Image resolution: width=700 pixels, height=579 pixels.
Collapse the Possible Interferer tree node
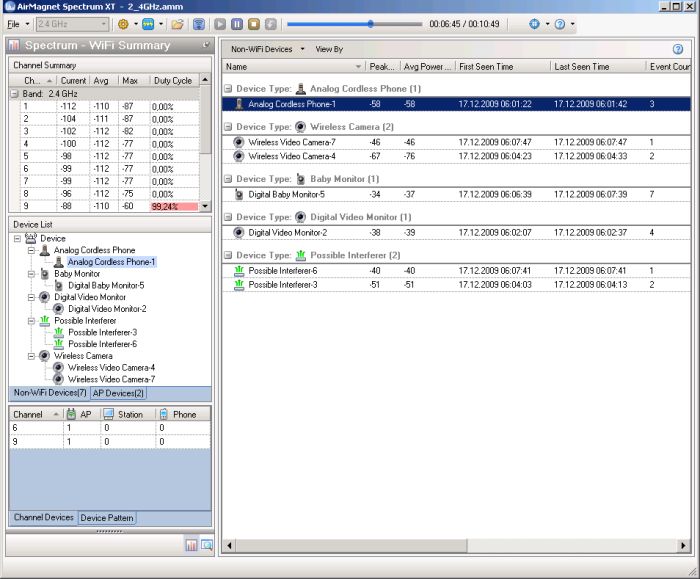pyautogui.click(x=31, y=321)
